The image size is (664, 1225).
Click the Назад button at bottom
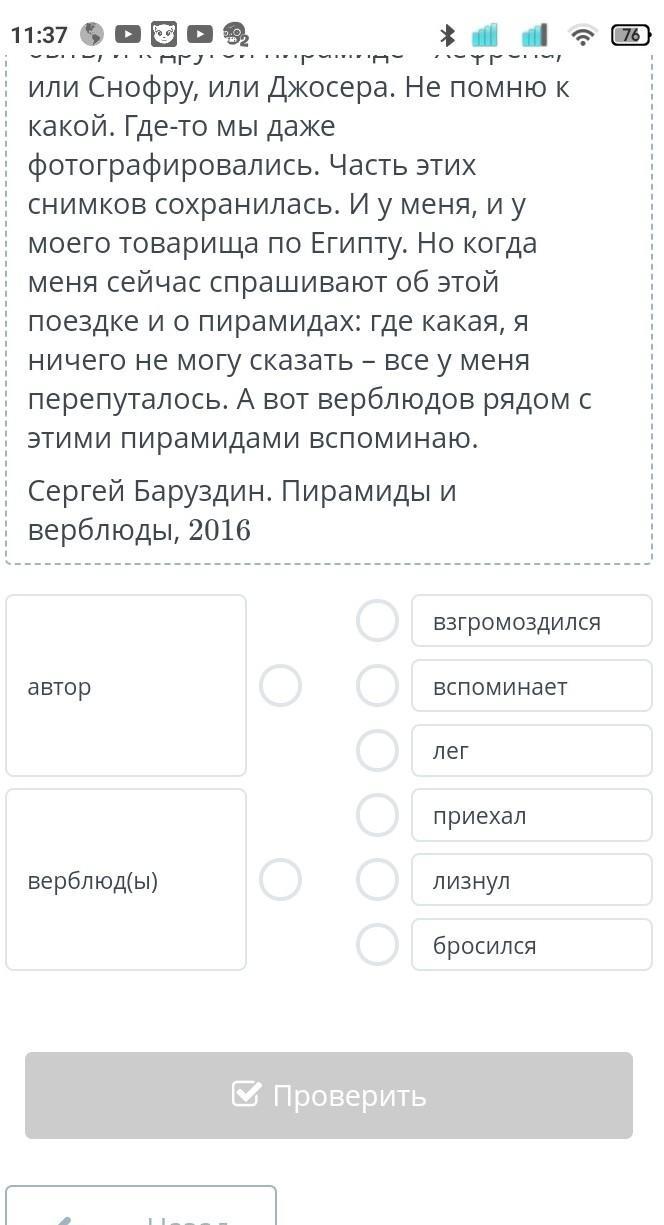pyautogui.click(x=141, y=1210)
